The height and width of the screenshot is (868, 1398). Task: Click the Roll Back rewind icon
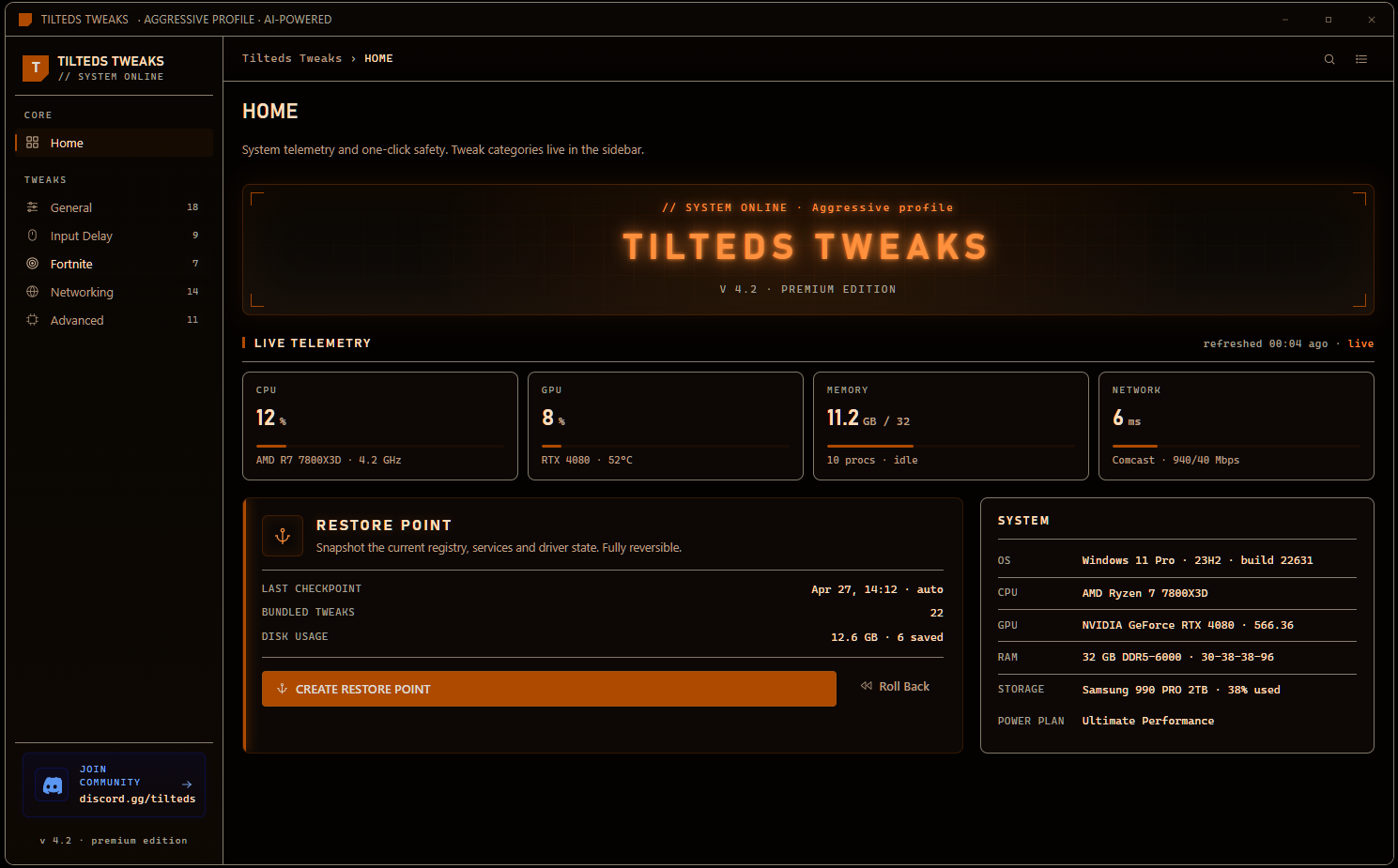click(x=867, y=686)
